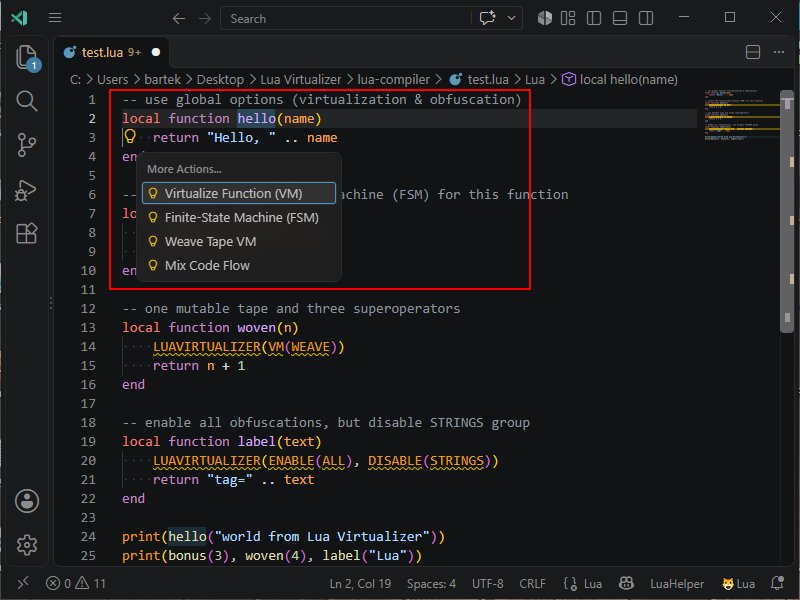Click CRLF end of line selector

click(x=532, y=583)
